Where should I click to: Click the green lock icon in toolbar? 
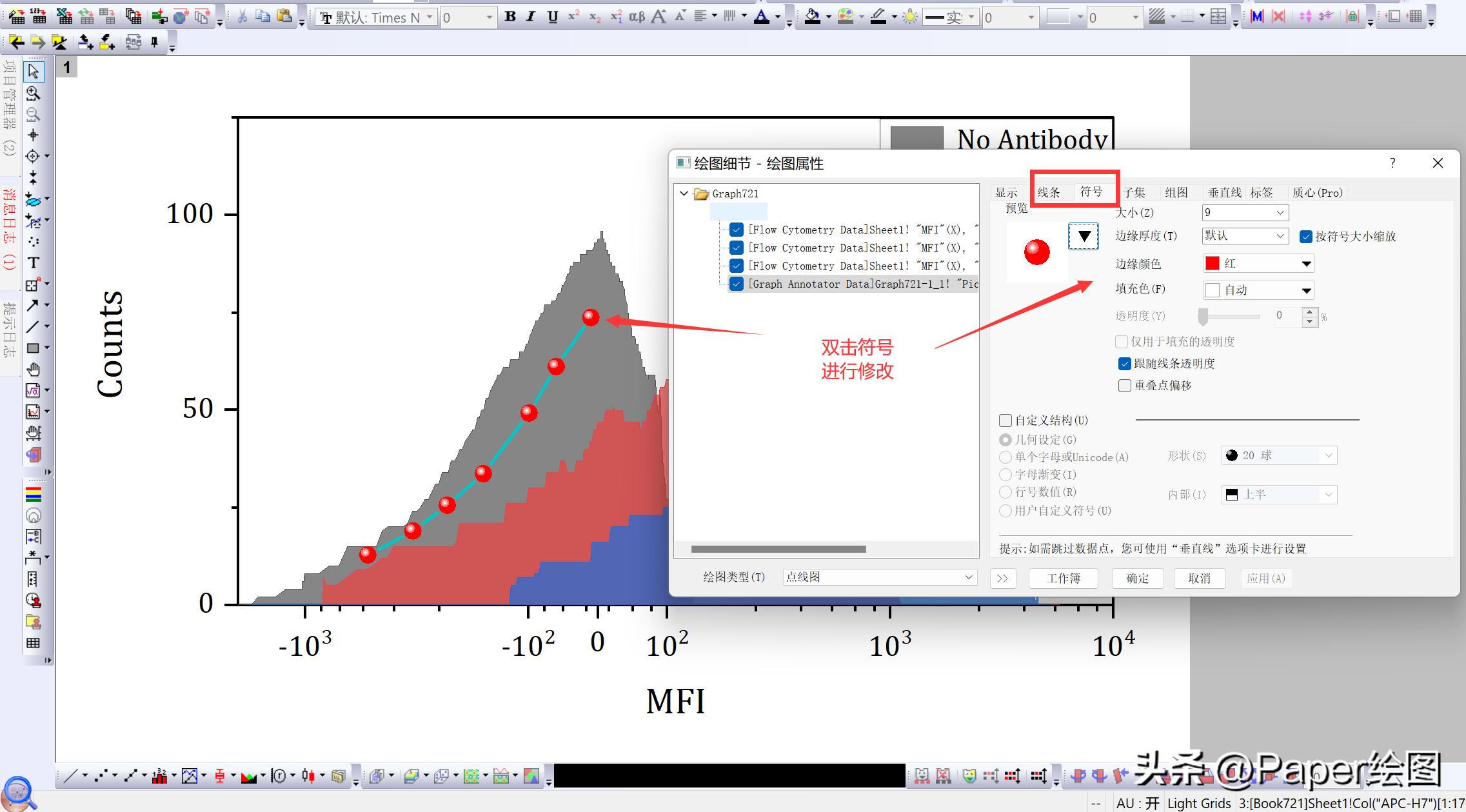[1352, 17]
